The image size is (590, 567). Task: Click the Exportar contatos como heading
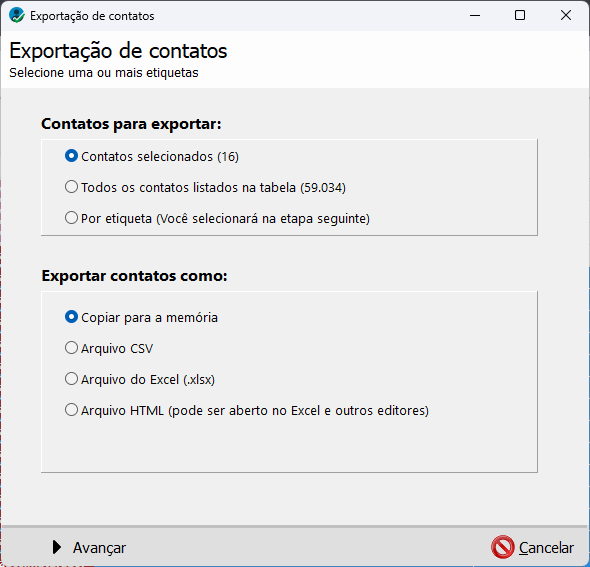134,276
